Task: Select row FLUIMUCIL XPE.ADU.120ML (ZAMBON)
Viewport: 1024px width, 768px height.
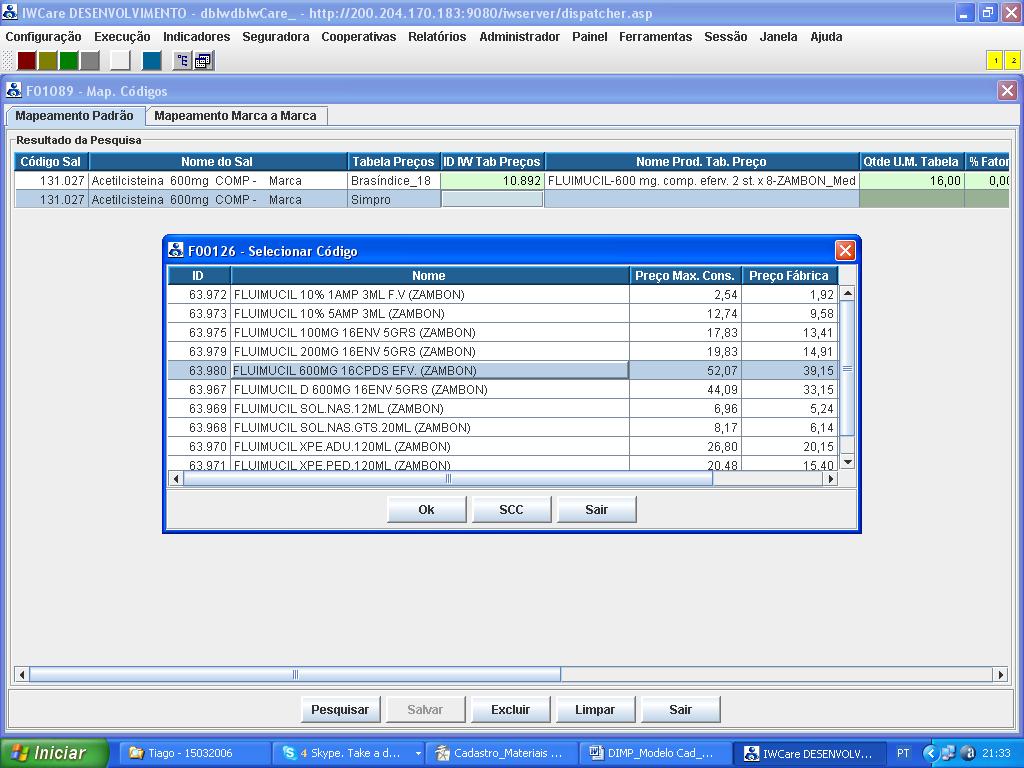Action: [503, 446]
